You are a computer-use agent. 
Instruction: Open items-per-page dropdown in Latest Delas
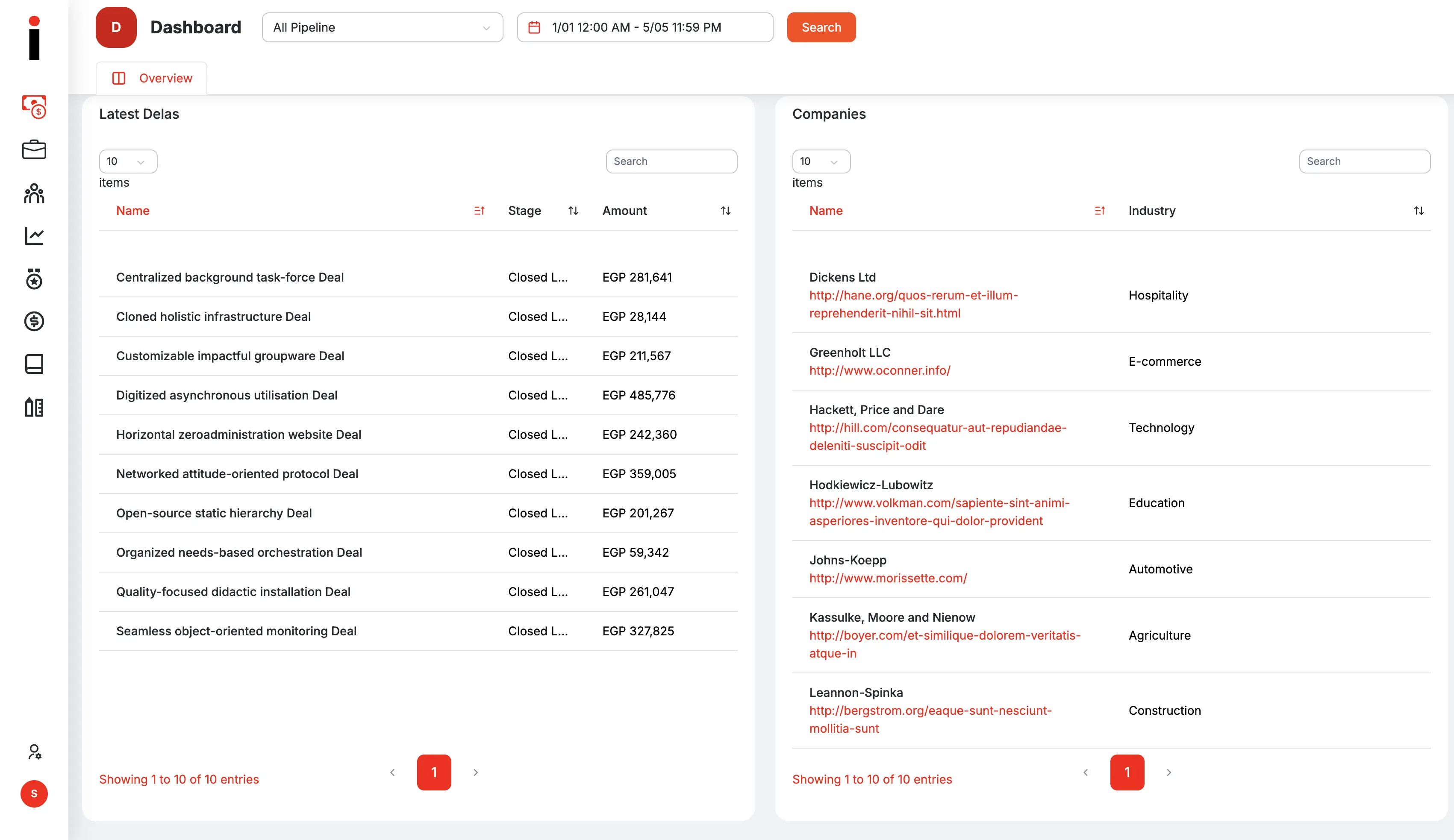tap(128, 162)
